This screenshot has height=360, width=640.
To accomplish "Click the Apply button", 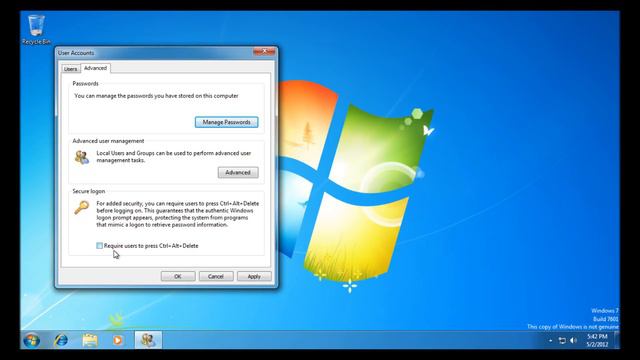I will click(254, 276).
